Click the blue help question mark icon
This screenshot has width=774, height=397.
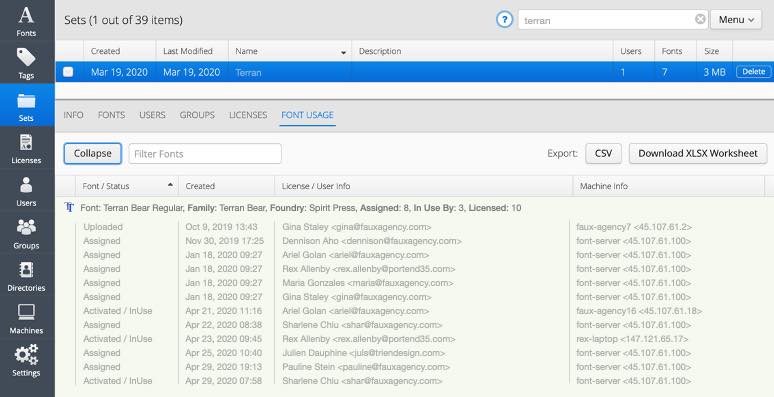click(x=504, y=20)
